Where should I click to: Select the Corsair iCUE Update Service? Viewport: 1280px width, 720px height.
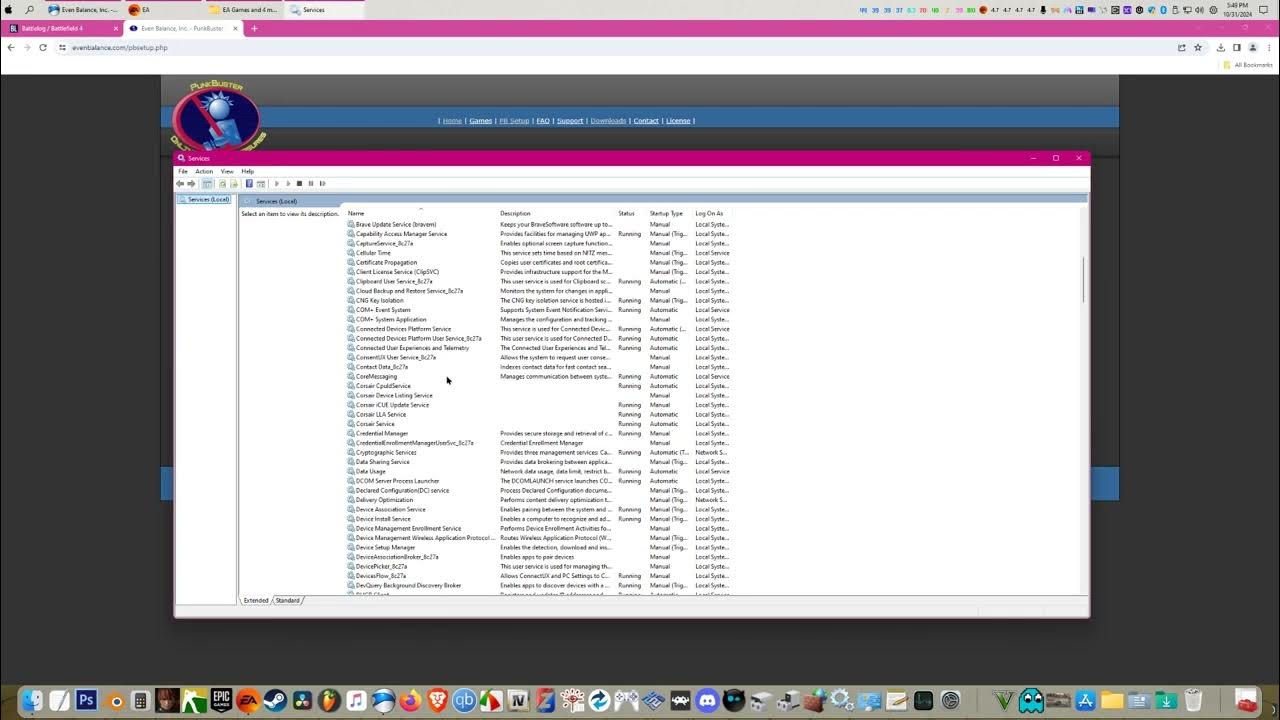[x=540, y=405]
